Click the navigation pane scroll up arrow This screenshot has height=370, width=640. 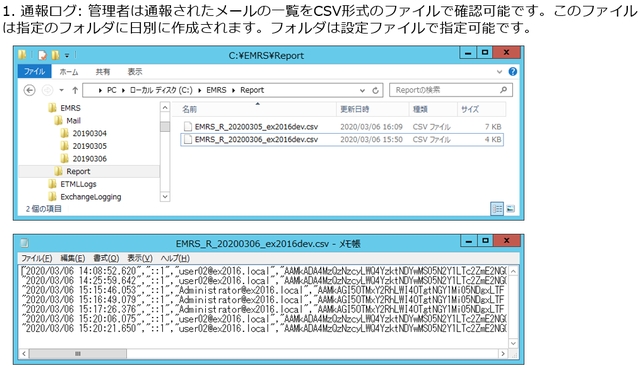pyautogui.click(x=165, y=108)
